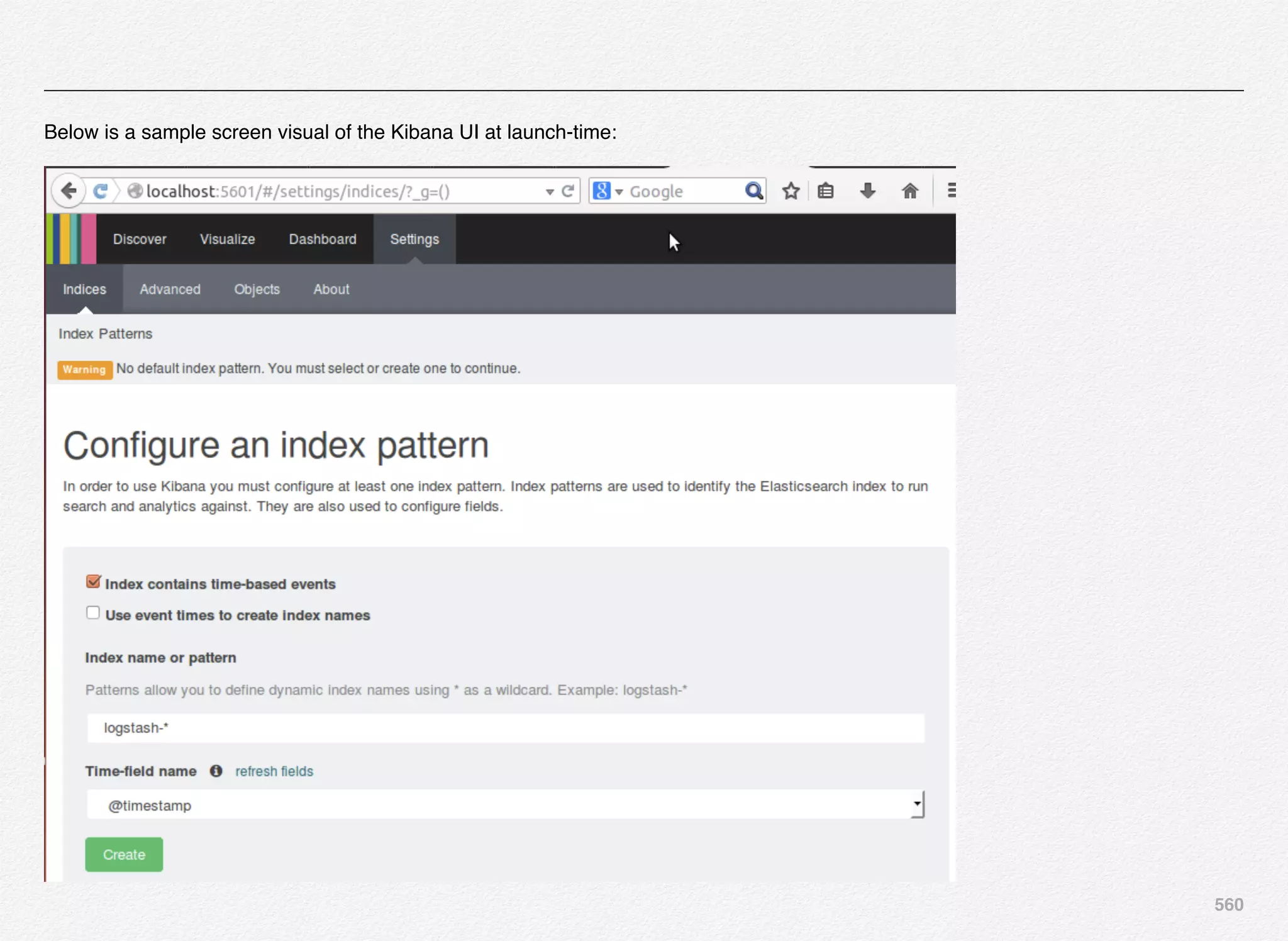Image resolution: width=1288 pixels, height=941 pixels.
Task: Expand the @timestamp time-field dropdown
Action: coord(506,805)
